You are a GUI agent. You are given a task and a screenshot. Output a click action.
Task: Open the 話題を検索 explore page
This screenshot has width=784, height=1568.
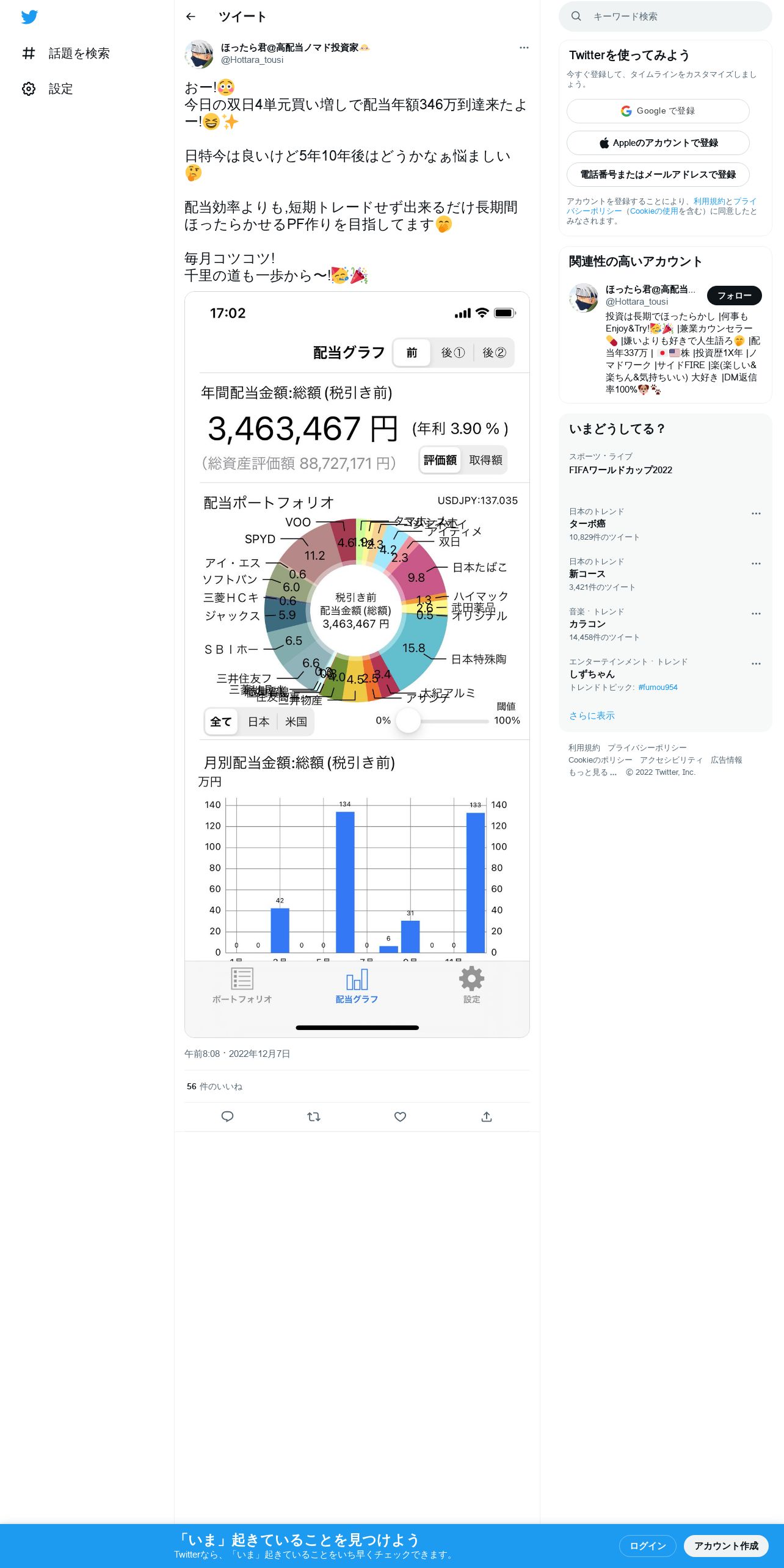66,53
